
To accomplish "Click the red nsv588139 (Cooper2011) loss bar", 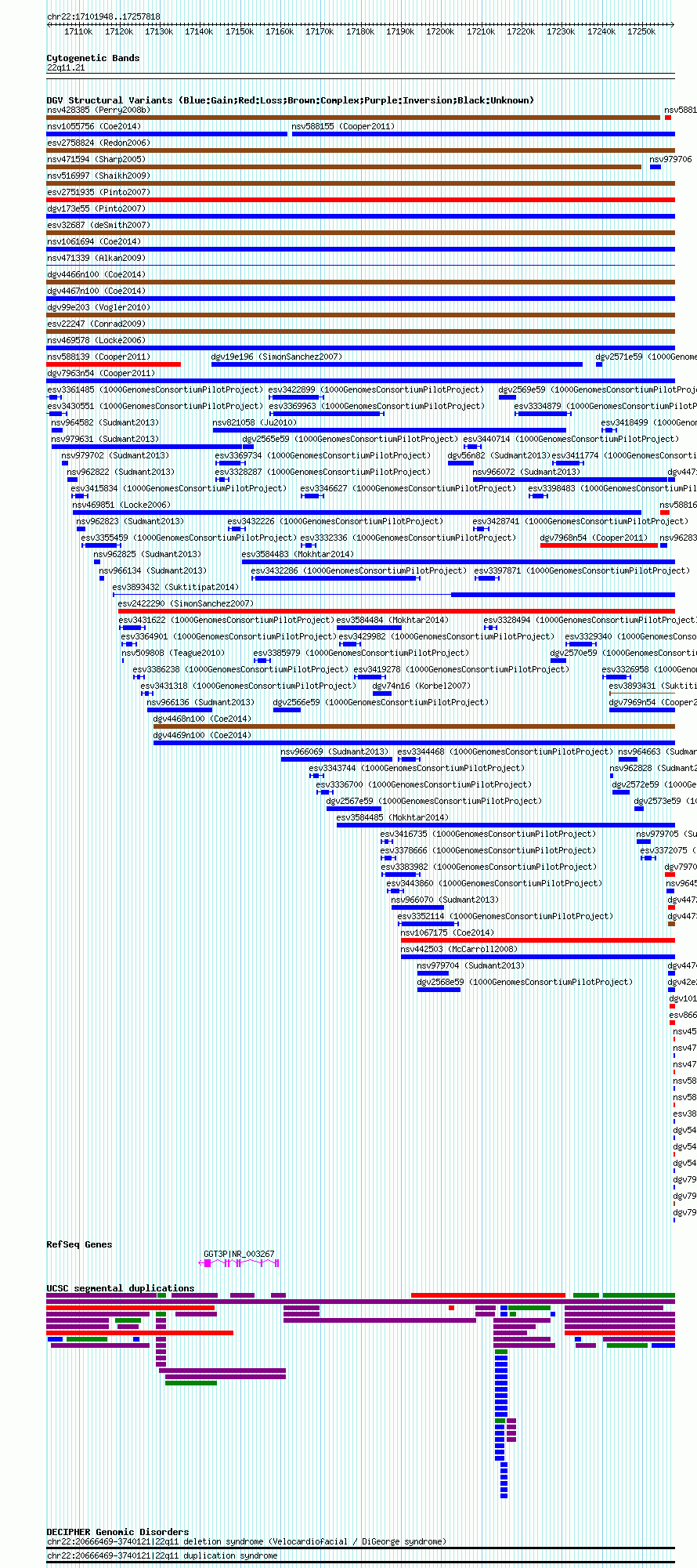I will pos(114,364).
